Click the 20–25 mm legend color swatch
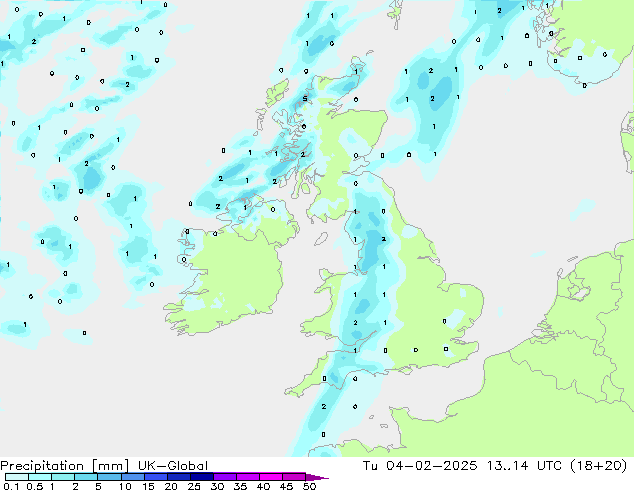 tap(178, 477)
